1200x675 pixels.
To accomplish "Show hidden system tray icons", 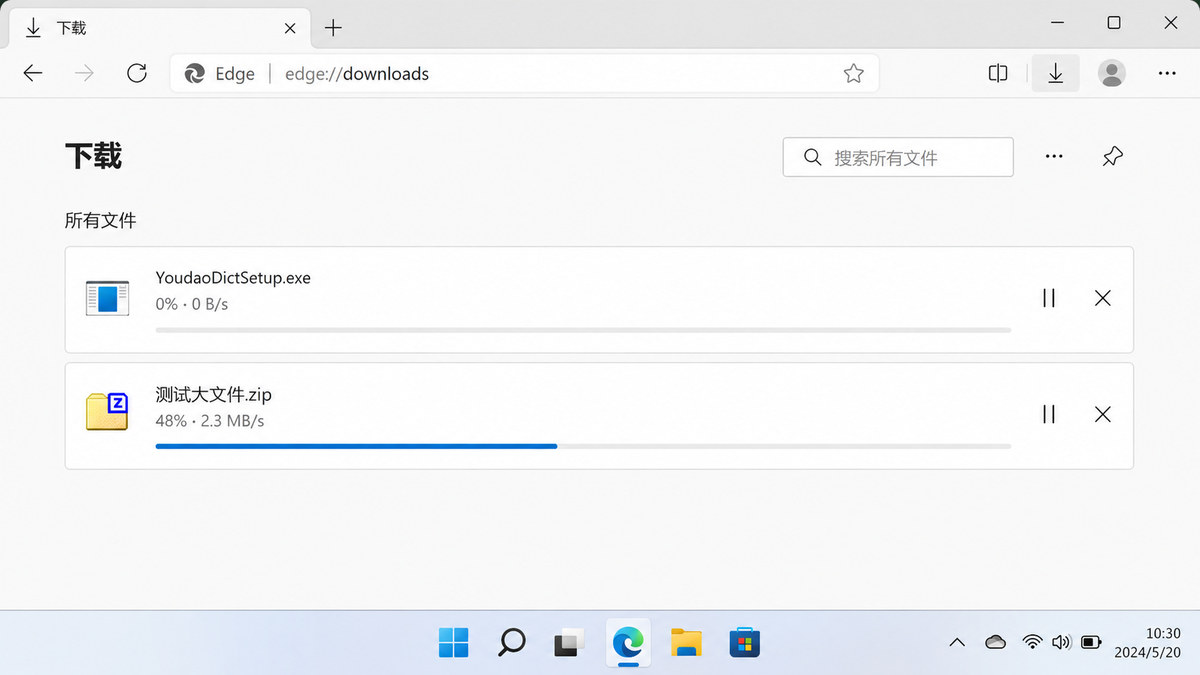I will click(957, 642).
